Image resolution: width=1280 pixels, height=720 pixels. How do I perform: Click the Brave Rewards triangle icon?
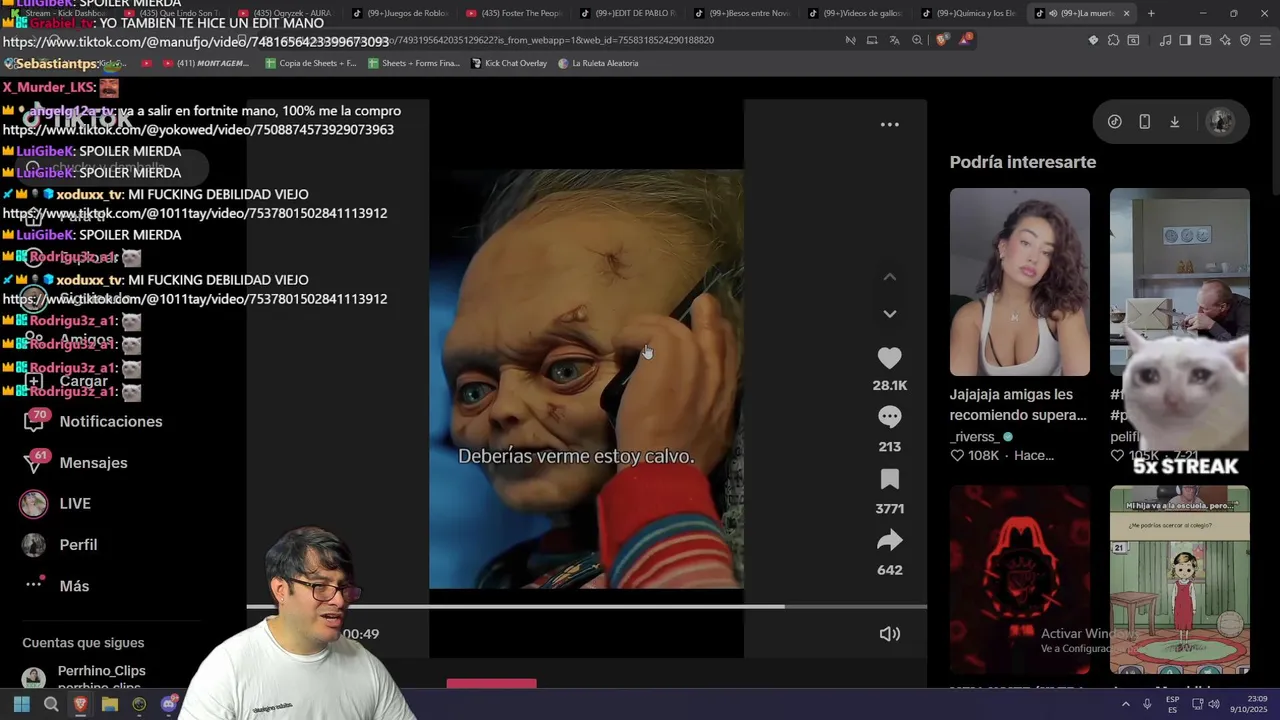[965, 40]
